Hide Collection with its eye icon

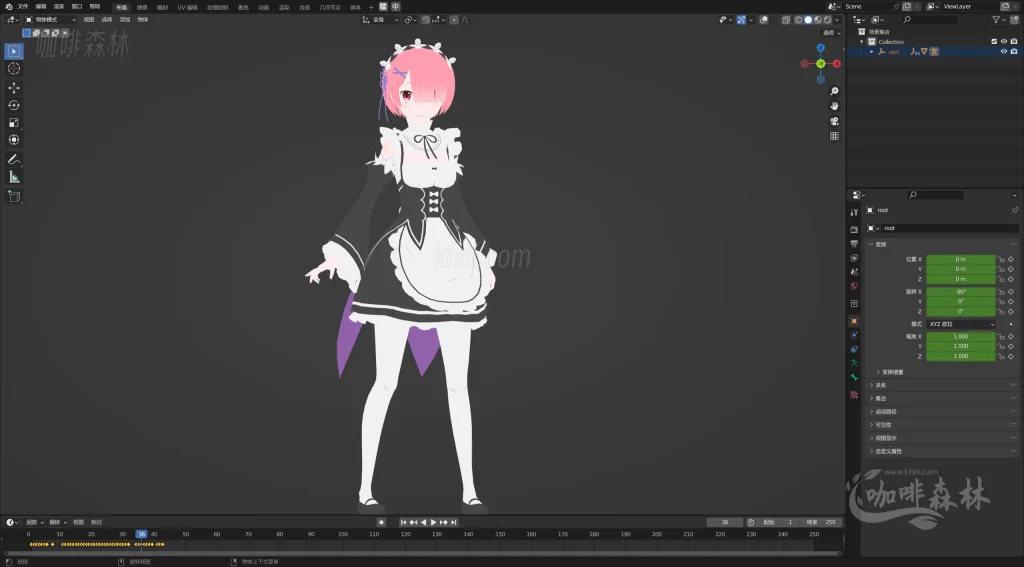[x=1004, y=42]
